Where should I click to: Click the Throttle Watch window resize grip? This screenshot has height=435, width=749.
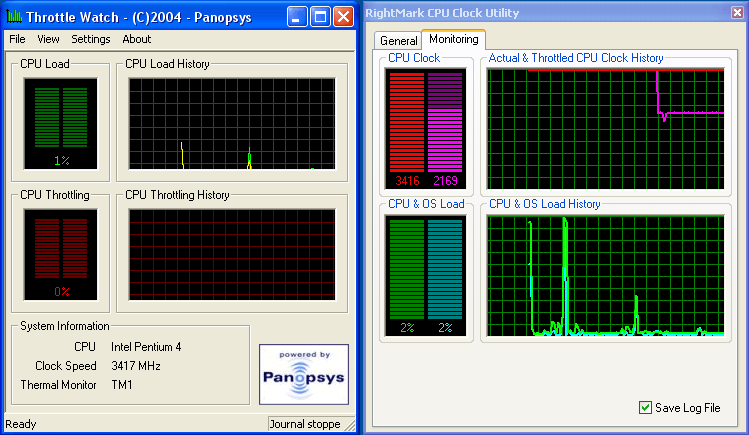tap(349, 424)
